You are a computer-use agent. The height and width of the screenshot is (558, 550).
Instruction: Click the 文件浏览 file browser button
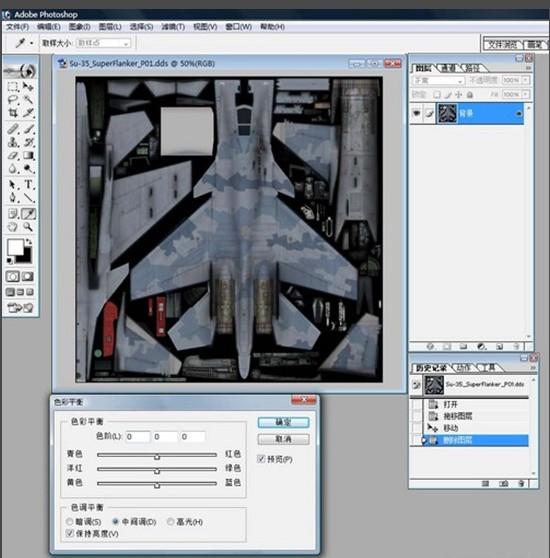[x=503, y=44]
